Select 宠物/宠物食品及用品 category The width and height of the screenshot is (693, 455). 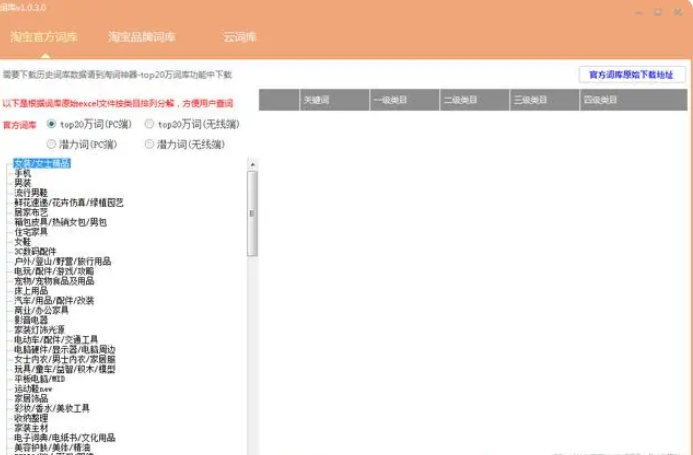pyautogui.click(x=54, y=281)
